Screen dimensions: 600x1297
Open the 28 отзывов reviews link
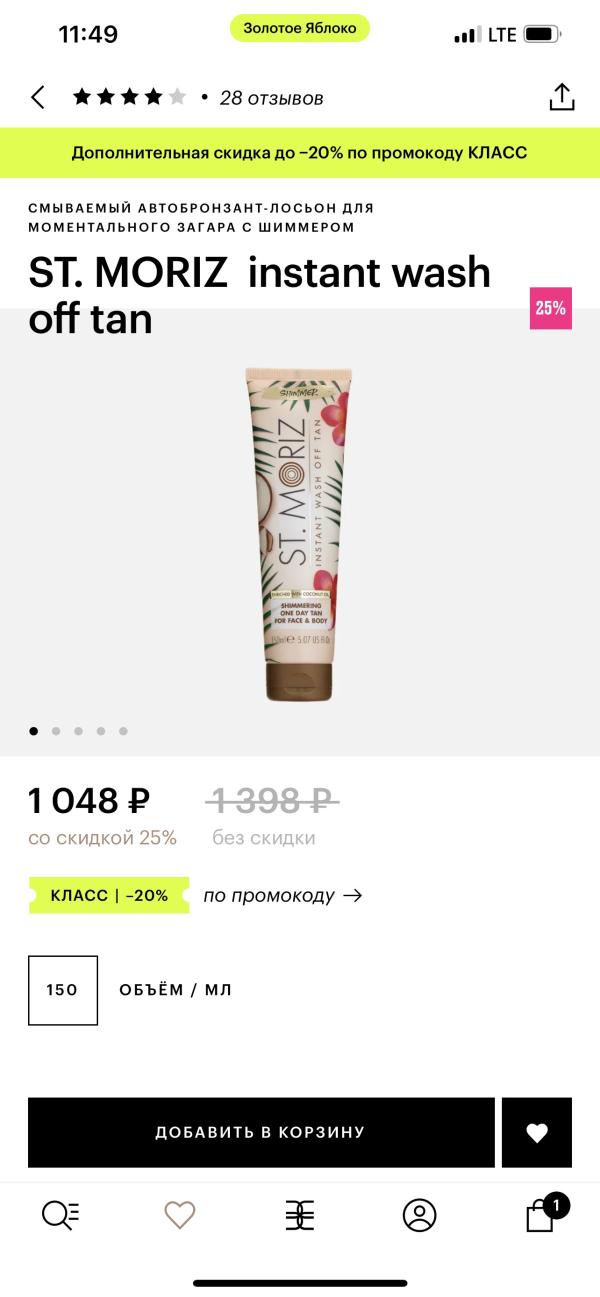(271, 98)
